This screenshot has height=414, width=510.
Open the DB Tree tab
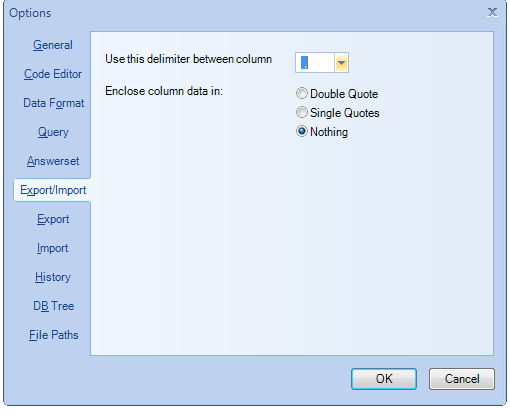[53, 306]
